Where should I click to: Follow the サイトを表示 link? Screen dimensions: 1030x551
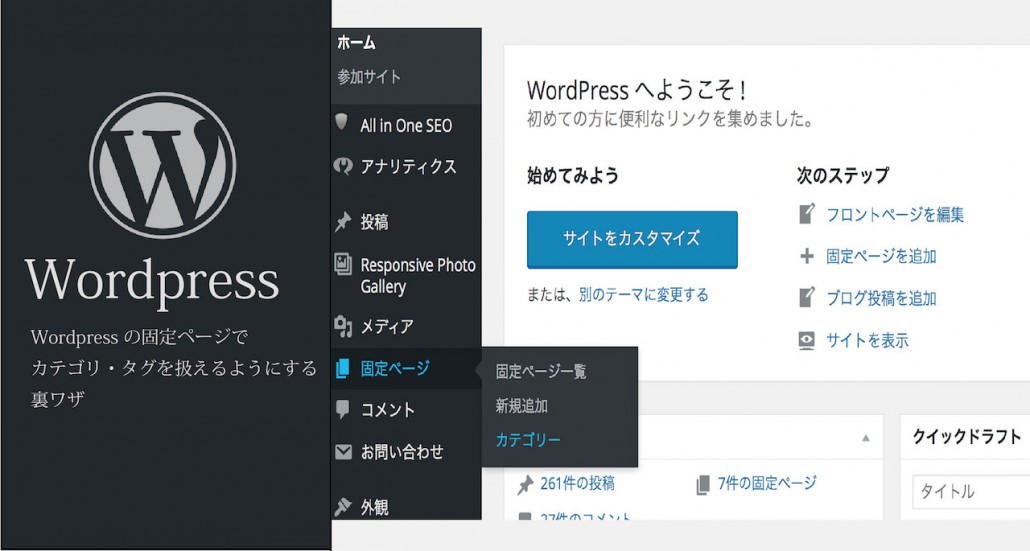click(x=867, y=340)
